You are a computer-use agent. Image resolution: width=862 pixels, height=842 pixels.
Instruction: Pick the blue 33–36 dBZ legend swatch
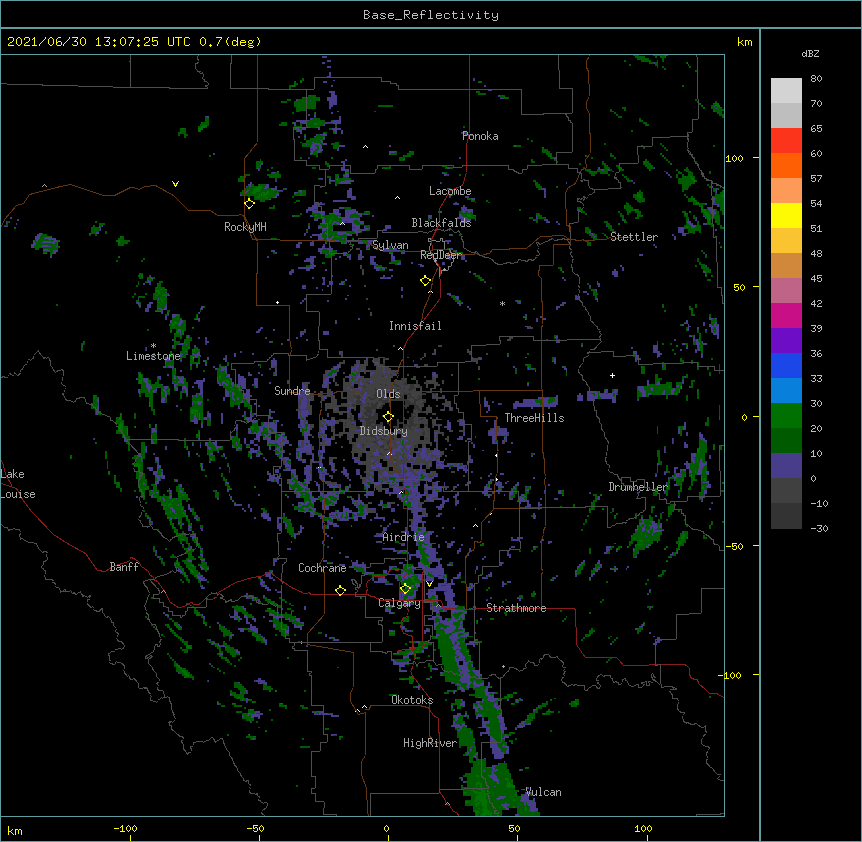tap(786, 365)
